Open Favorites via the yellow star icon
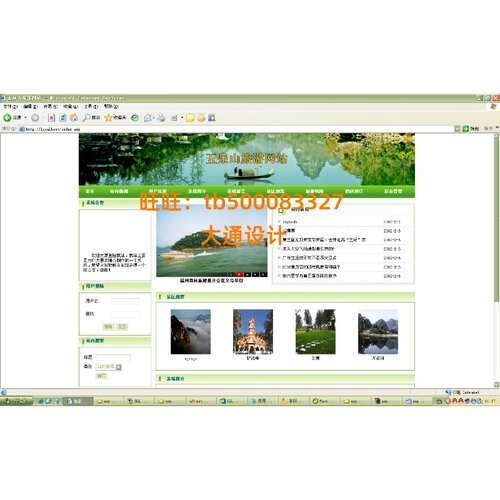The height and width of the screenshot is (500, 500). pyautogui.click(x=108, y=118)
